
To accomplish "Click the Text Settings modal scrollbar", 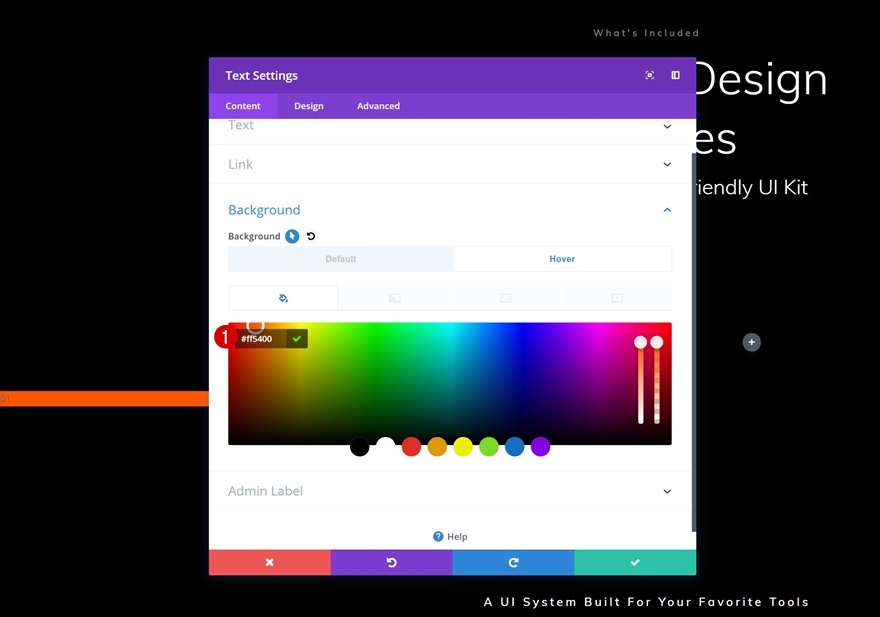I will click(694, 341).
